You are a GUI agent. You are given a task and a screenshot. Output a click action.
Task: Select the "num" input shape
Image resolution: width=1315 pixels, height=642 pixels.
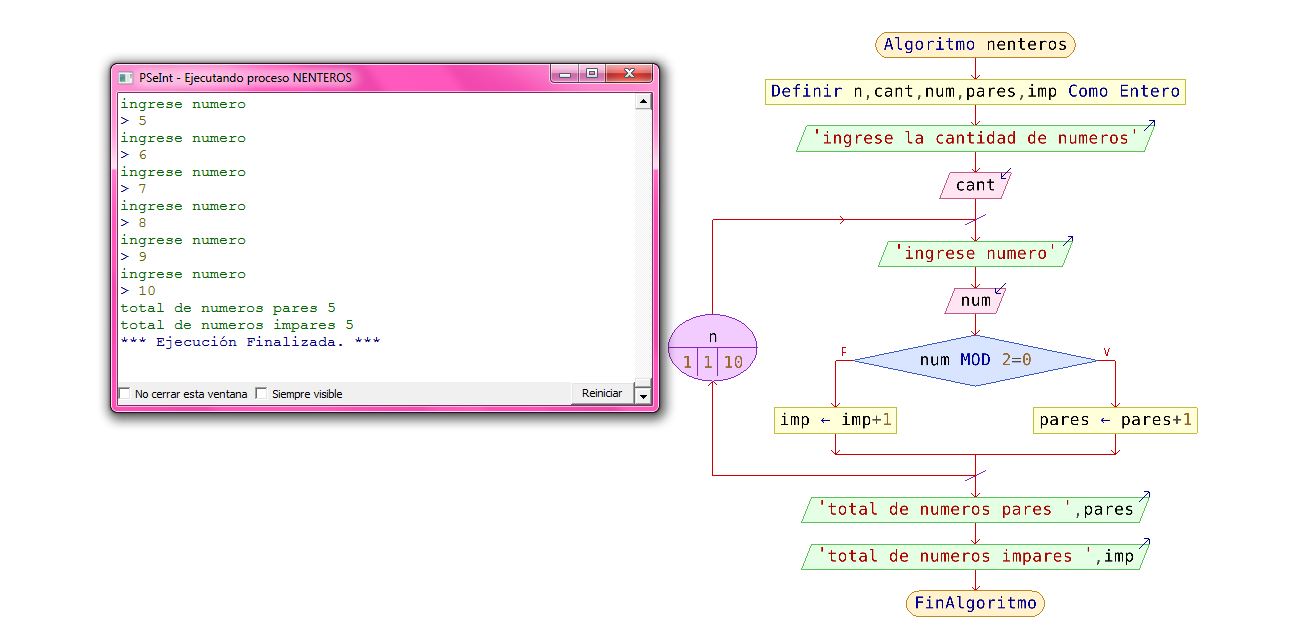click(x=974, y=300)
